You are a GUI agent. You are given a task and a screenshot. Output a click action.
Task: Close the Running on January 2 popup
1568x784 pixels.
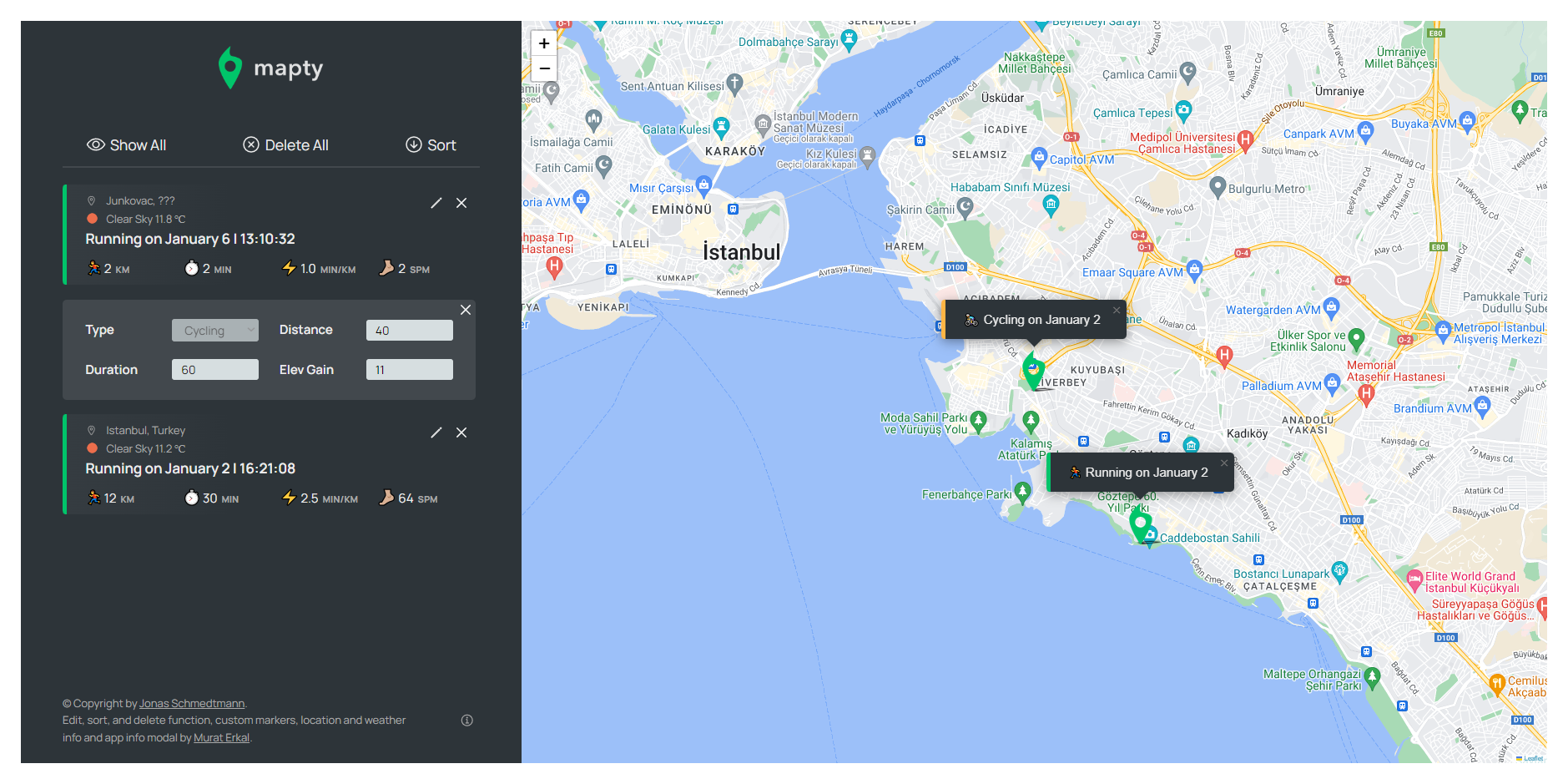[1224, 463]
